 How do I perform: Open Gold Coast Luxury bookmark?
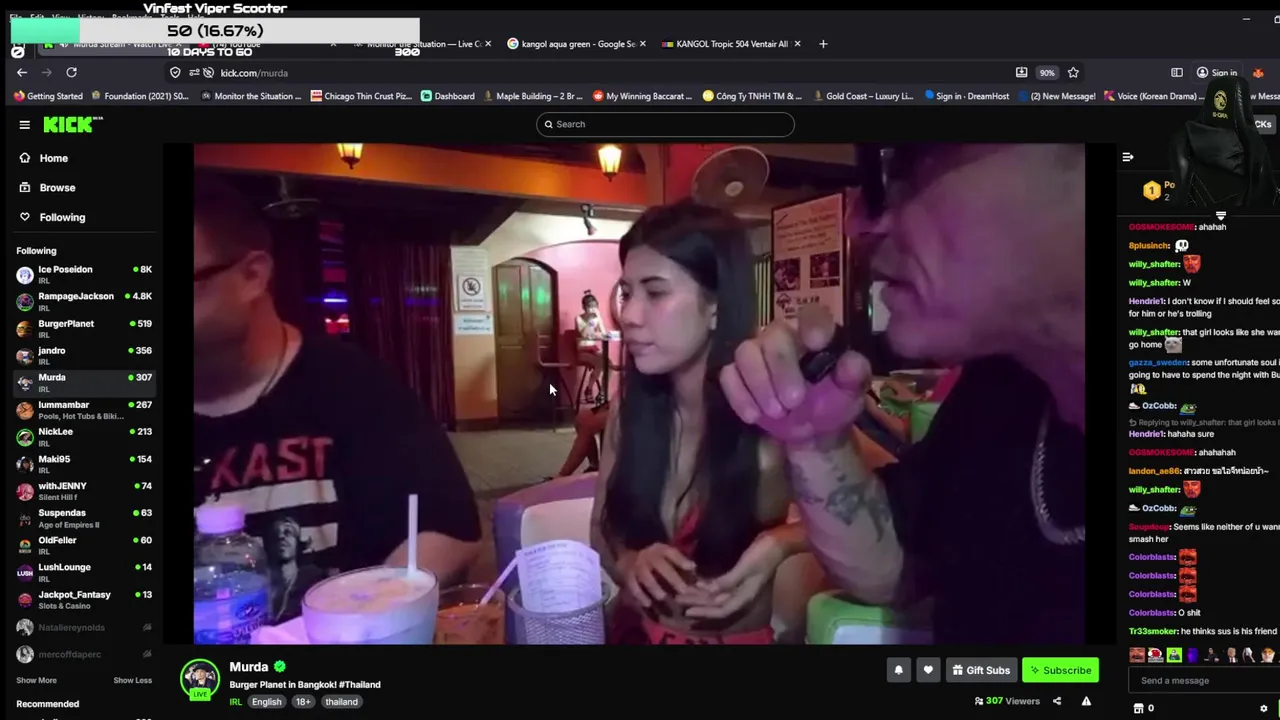862,96
